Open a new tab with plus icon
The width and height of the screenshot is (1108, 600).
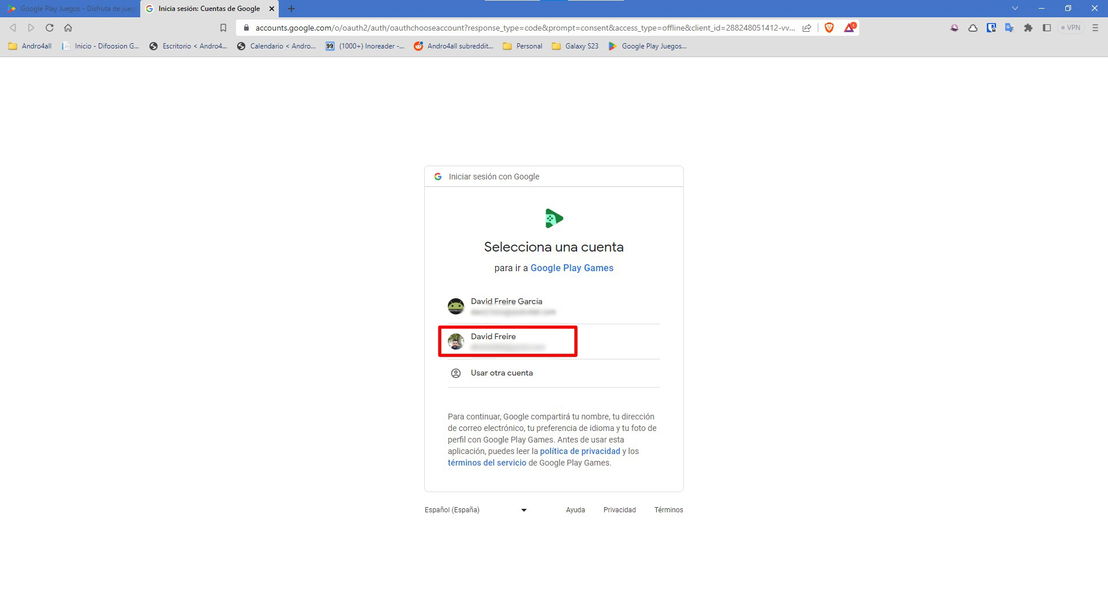pyautogui.click(x=291, y=8)
